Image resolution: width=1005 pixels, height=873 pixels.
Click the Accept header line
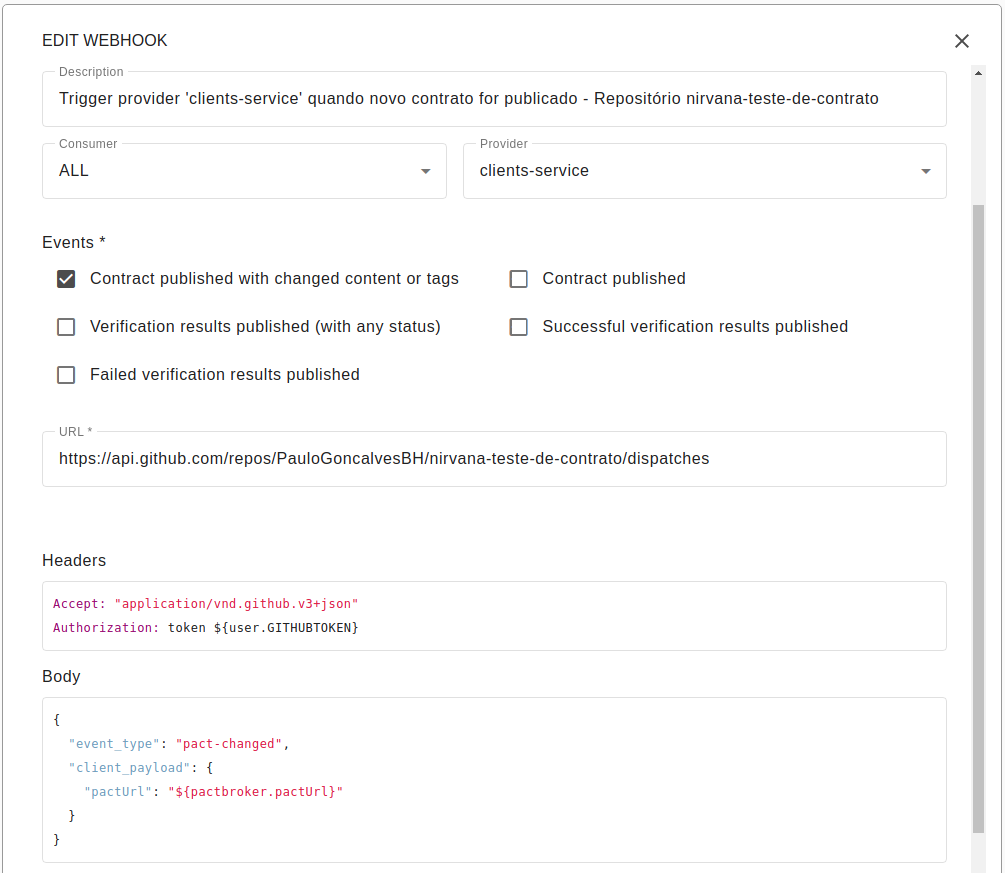tap(205, 604)
